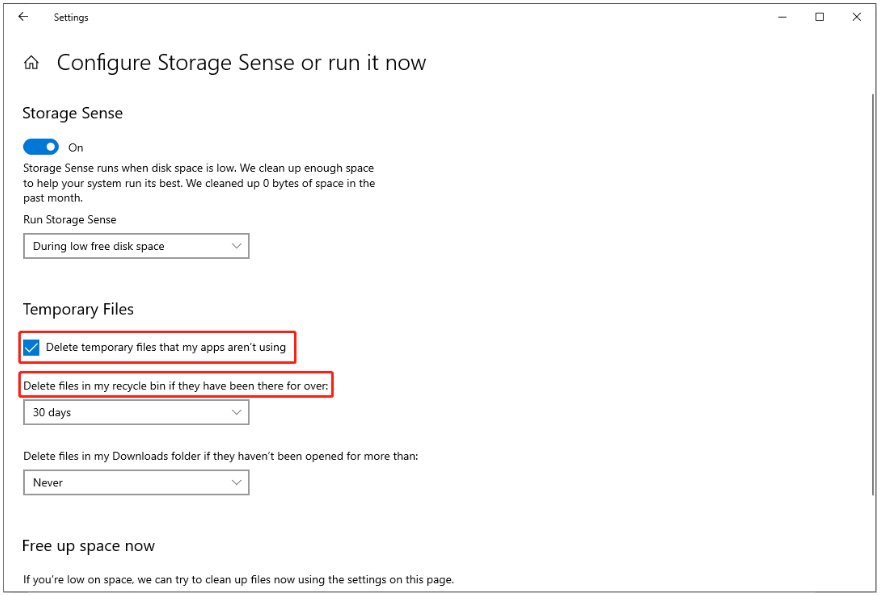
Task: Click the chevron on the Never dropdown
Action: [238, 482]
